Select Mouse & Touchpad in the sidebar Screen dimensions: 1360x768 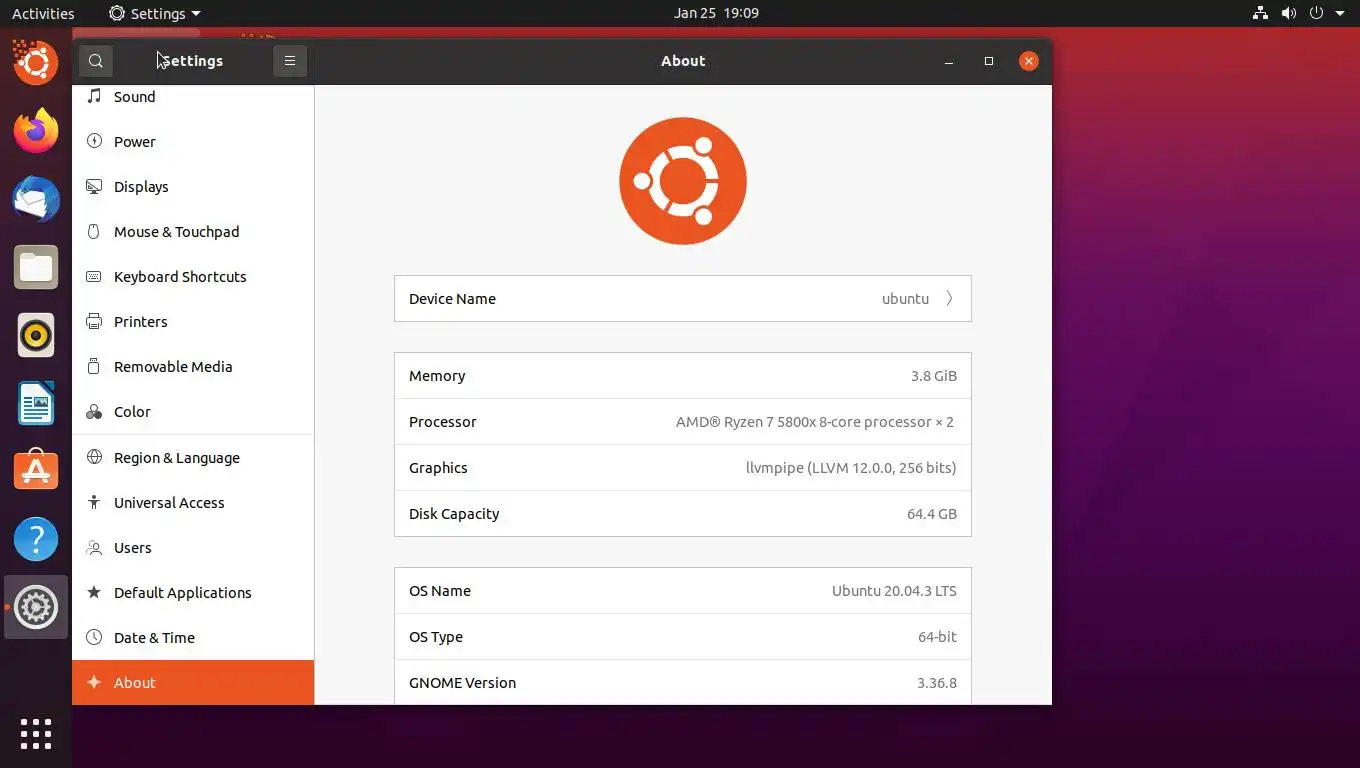(193, 231)
